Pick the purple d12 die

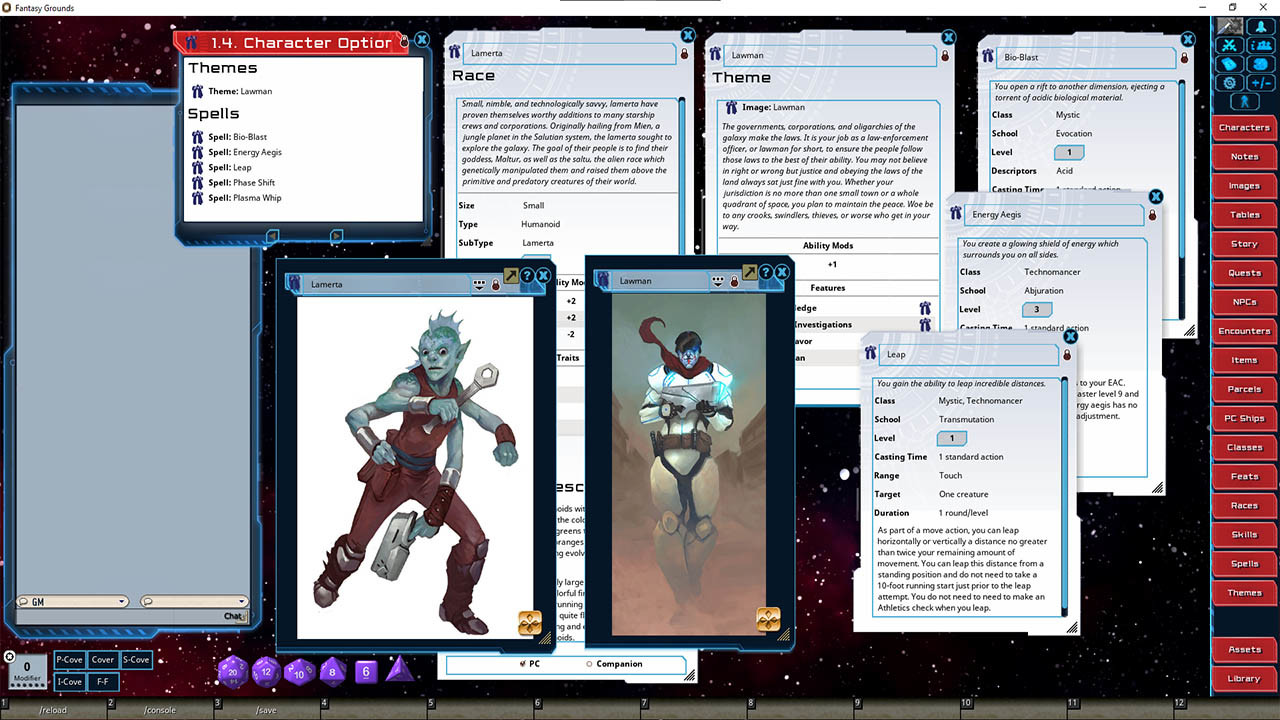pyautogui.click(x=266, y=672)
